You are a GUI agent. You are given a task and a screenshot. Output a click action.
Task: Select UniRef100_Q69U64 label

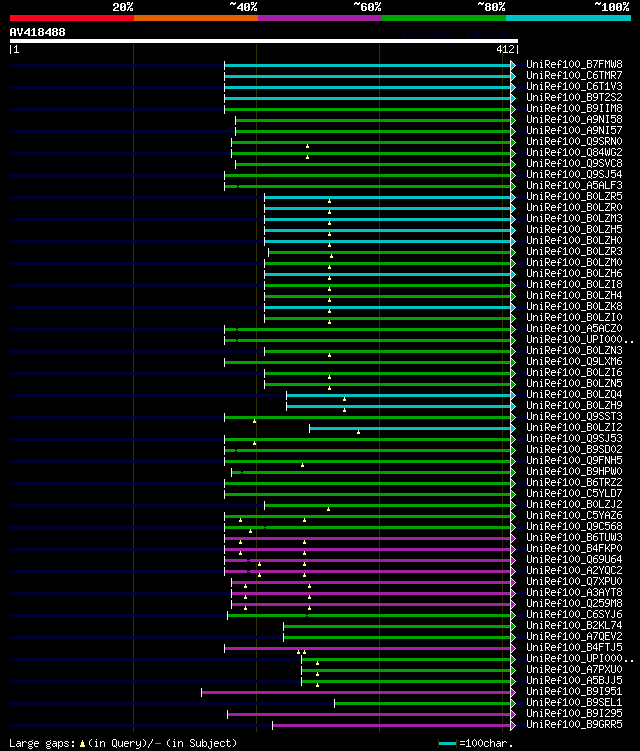pyautogui.click(x=574, y=560)
